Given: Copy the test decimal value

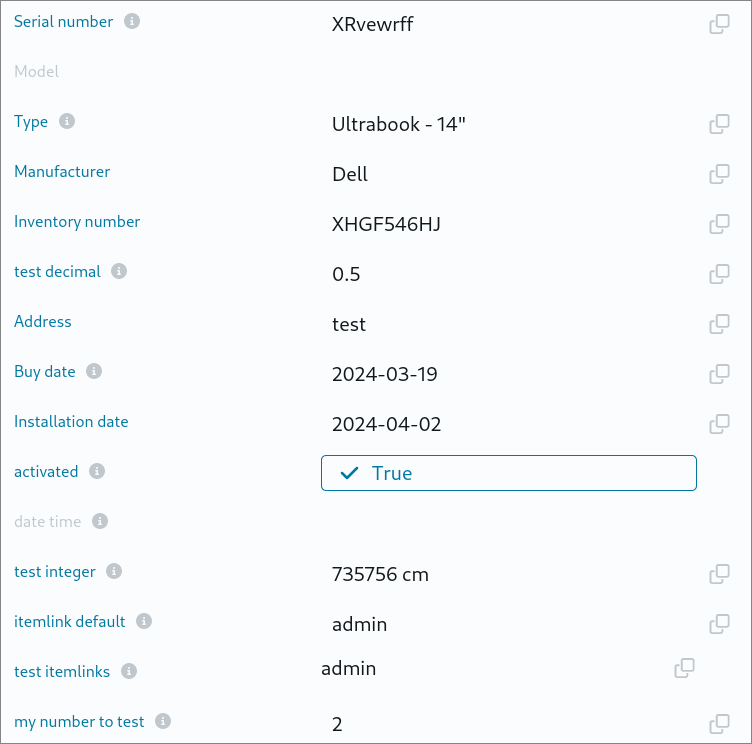Looking at the screenshot, I should 718,274.
